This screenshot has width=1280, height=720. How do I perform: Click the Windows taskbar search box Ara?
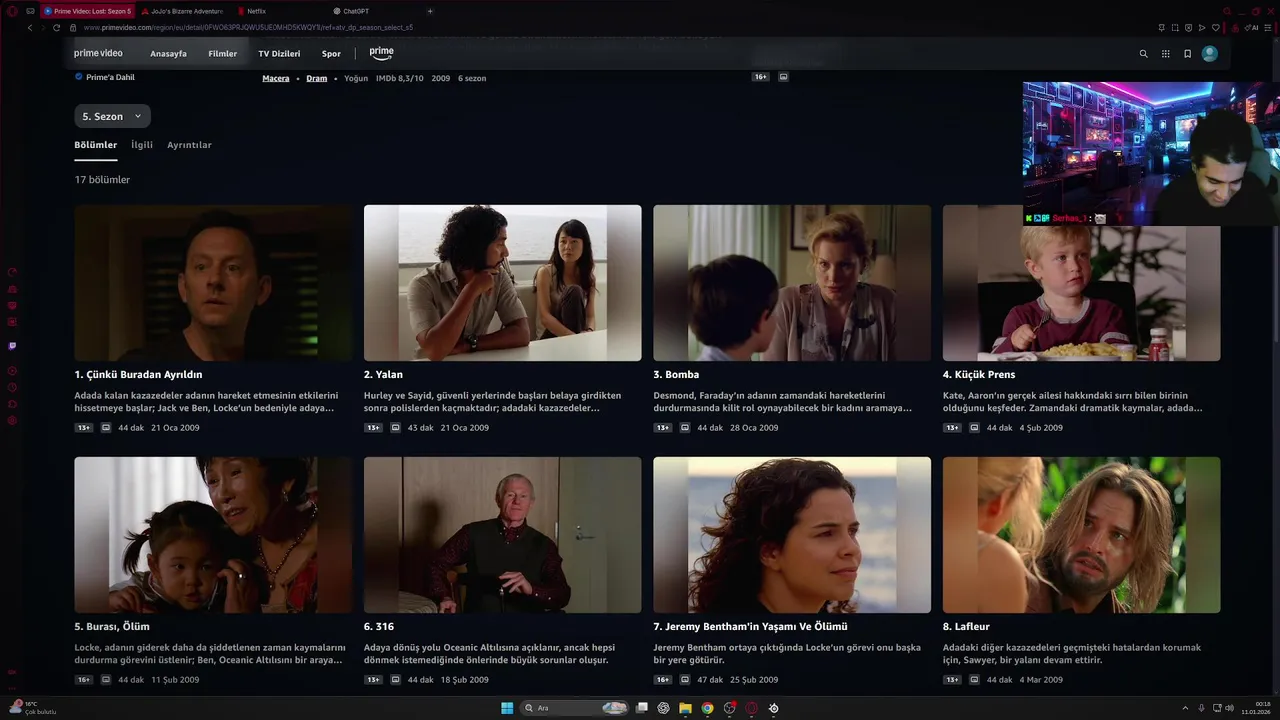[574, 708]
